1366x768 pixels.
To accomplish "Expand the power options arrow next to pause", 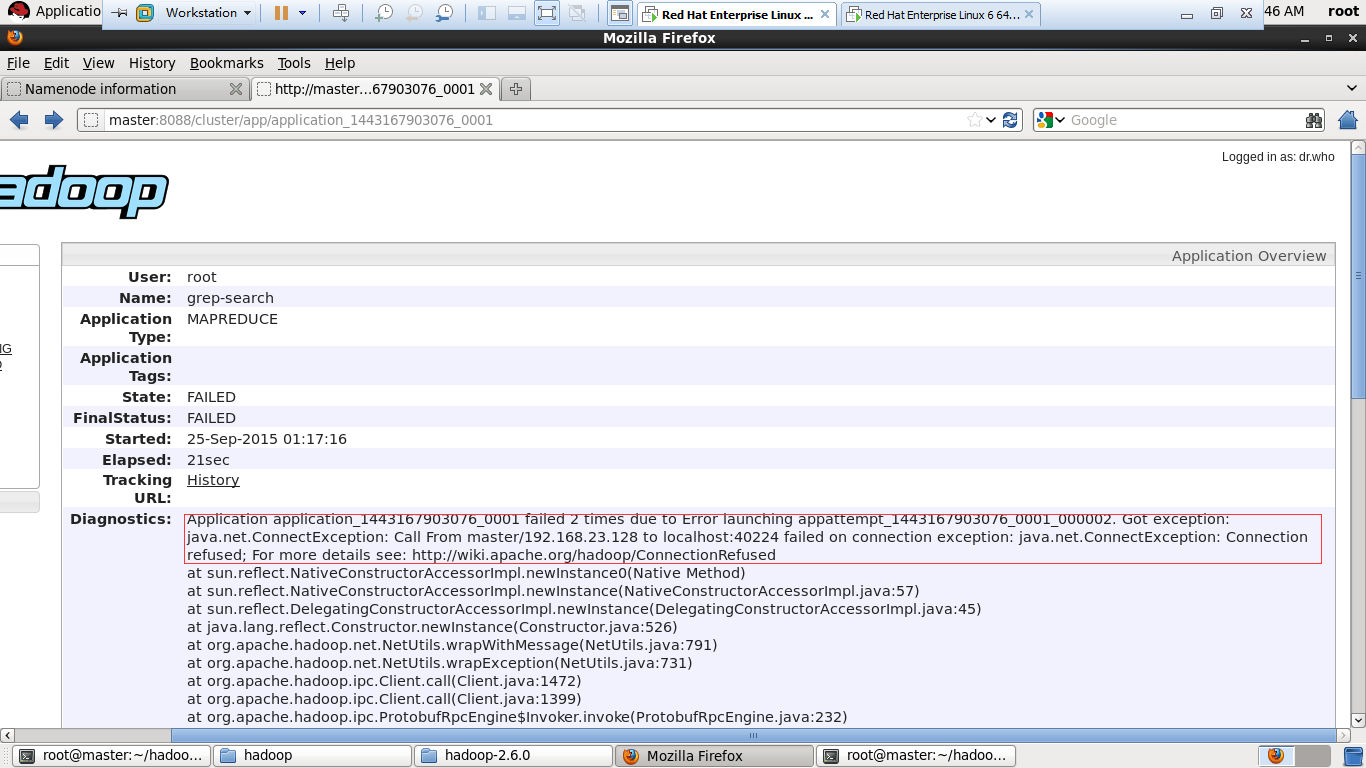I will [303, 13].
